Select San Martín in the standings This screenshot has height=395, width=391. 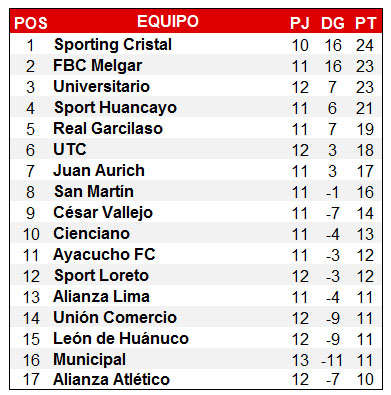(x=94, y=192)
